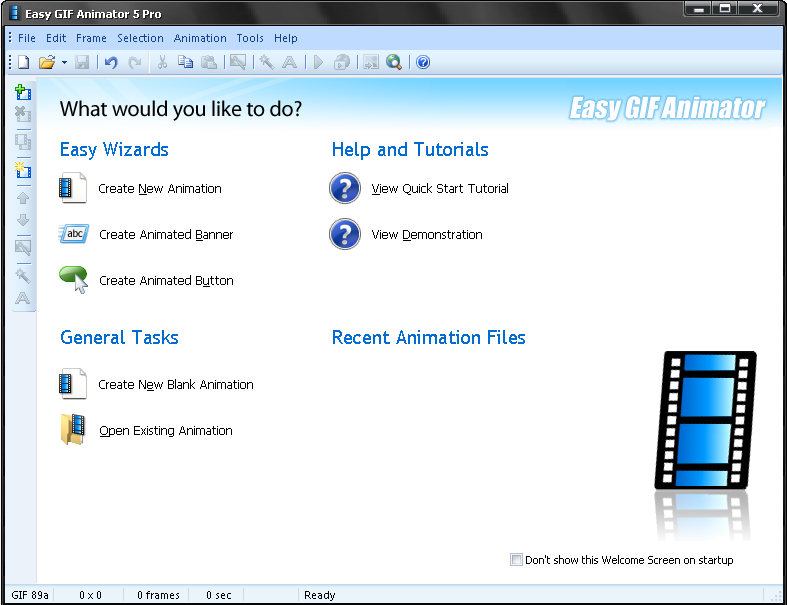
Task: Click the green button with cursor icon
Action: click(74, 280)
